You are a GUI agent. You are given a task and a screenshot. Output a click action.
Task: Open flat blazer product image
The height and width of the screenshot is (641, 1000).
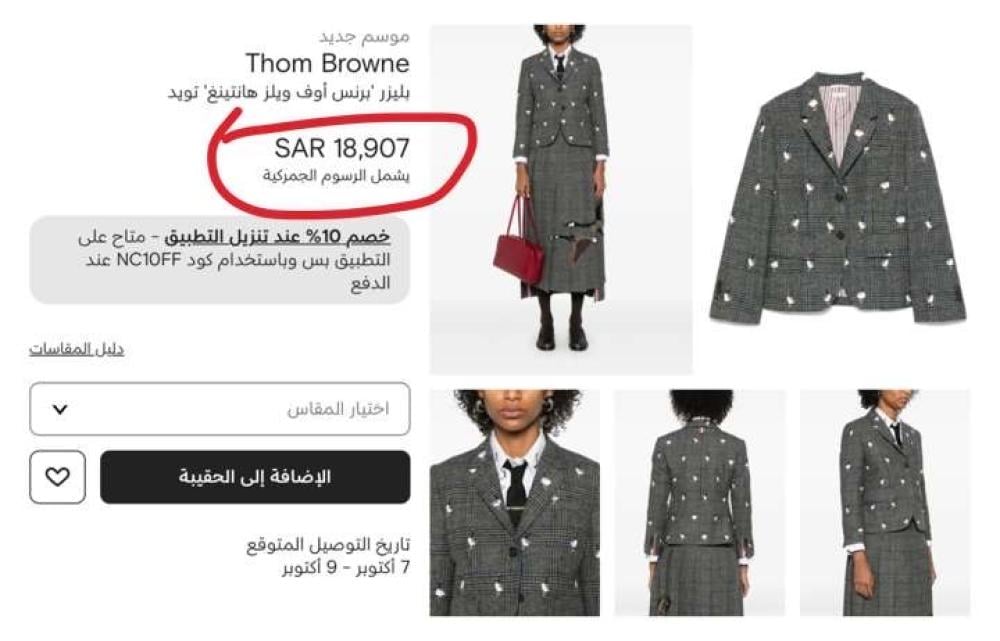coord(838,198)
